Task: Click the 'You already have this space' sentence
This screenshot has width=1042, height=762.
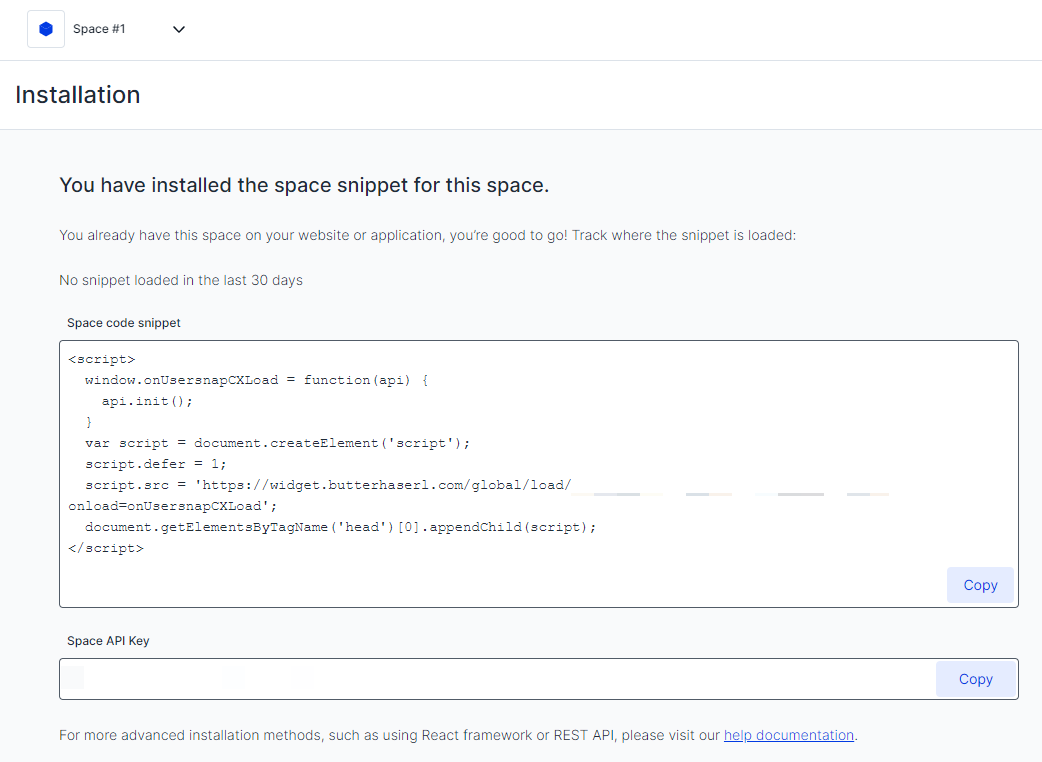Action: [427, 235]
